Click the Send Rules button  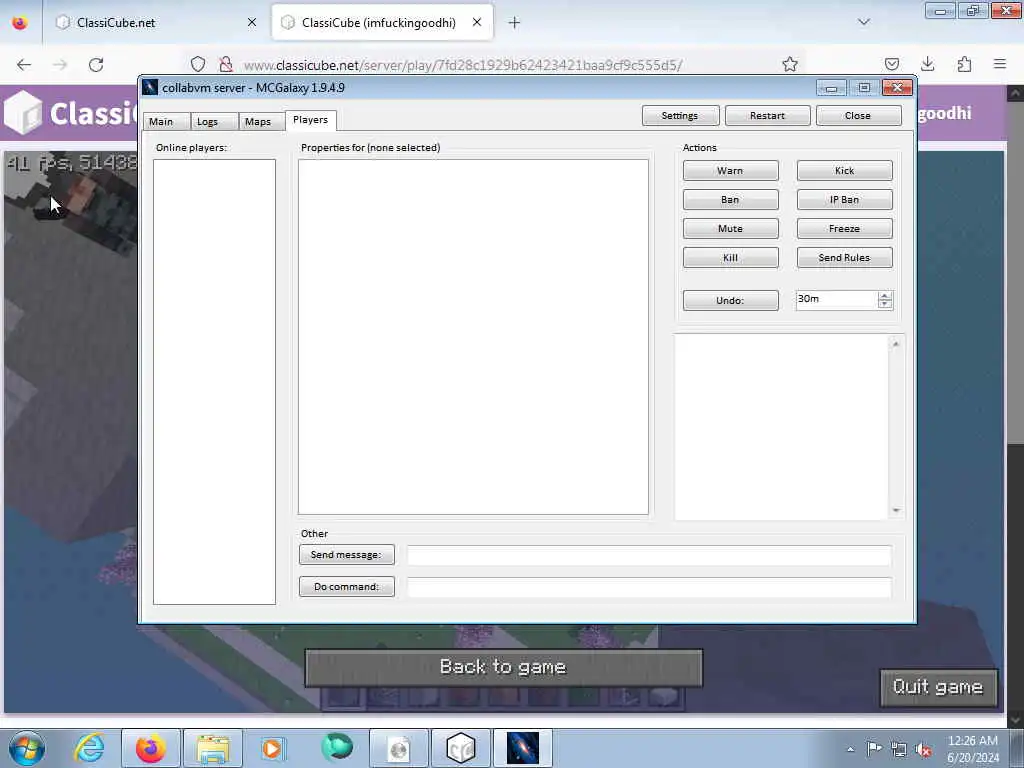[x=844, y=257]
